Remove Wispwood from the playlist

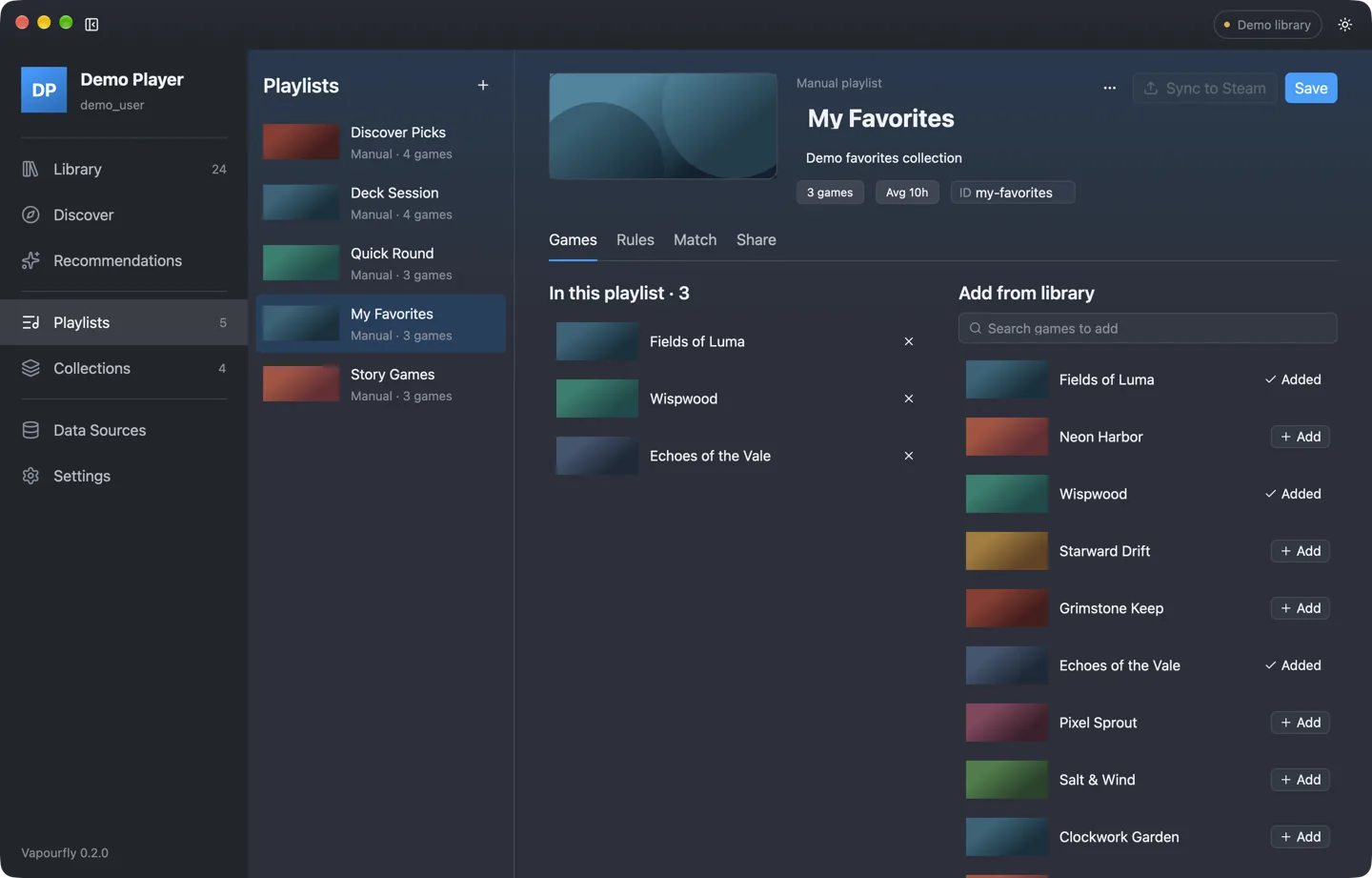909,398
